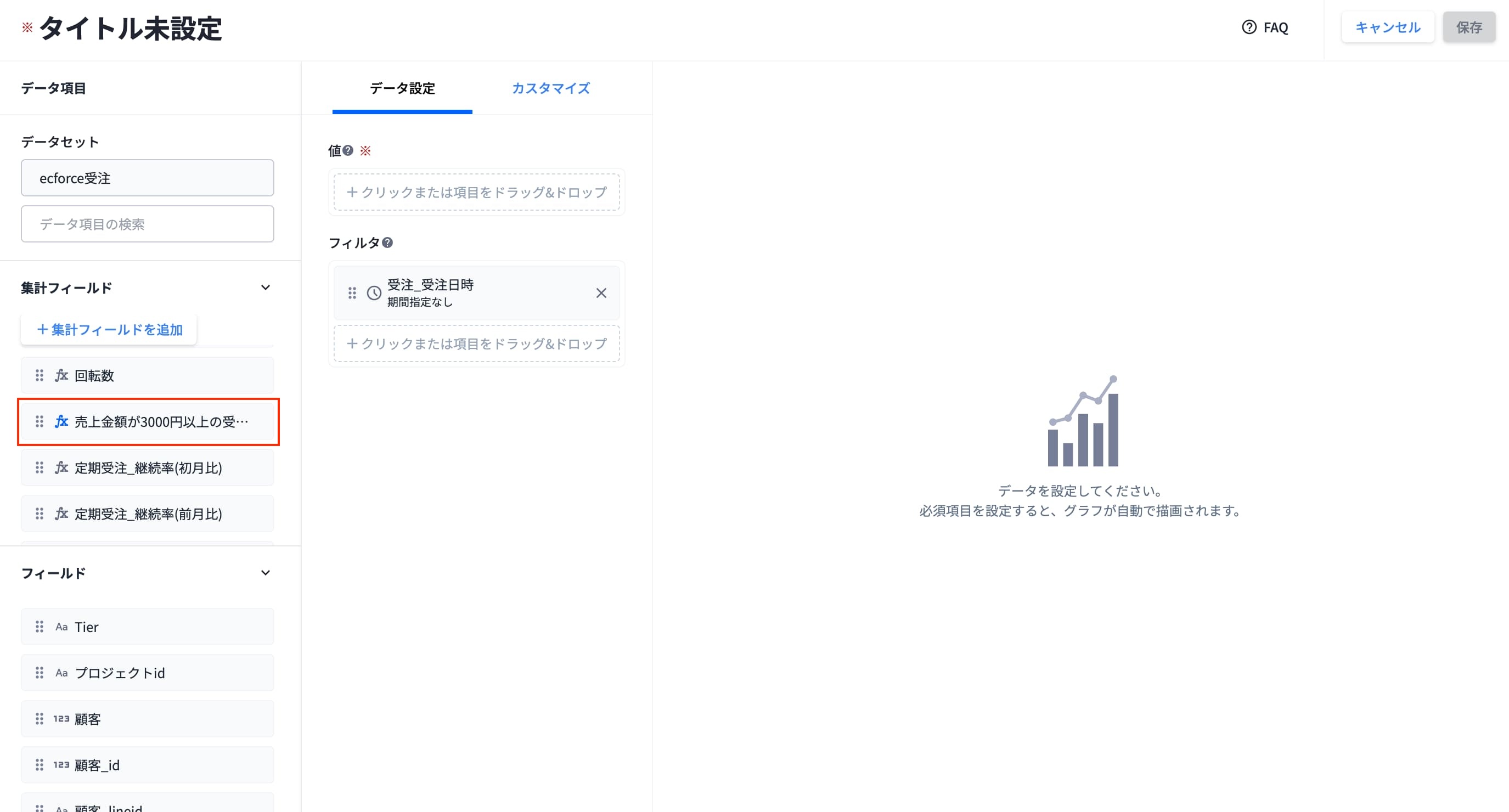Click the fx icon beside 回転数
The image size is (1509, 812).
(x=61, y=375)
